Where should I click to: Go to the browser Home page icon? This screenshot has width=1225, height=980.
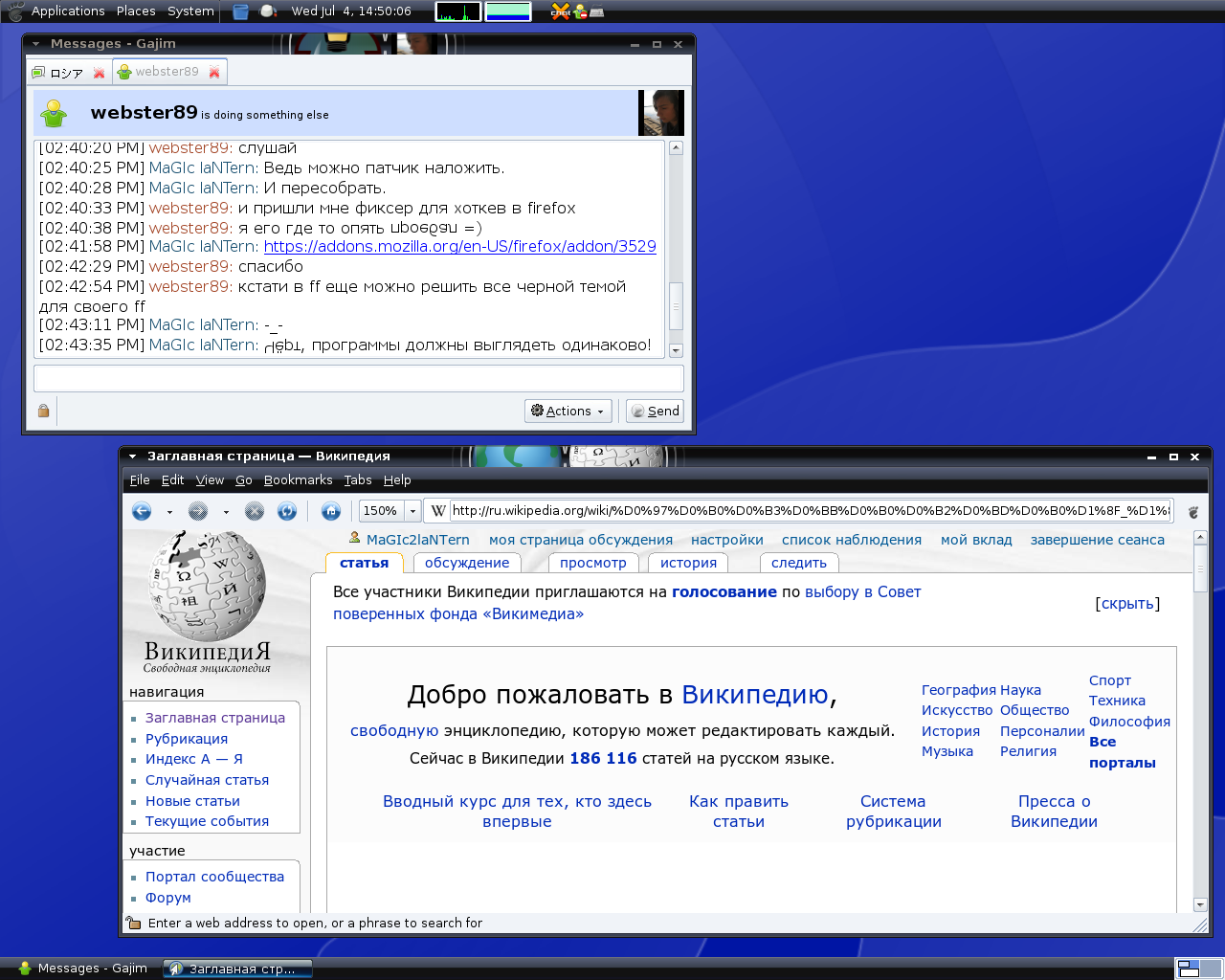(x=331, y=511)
